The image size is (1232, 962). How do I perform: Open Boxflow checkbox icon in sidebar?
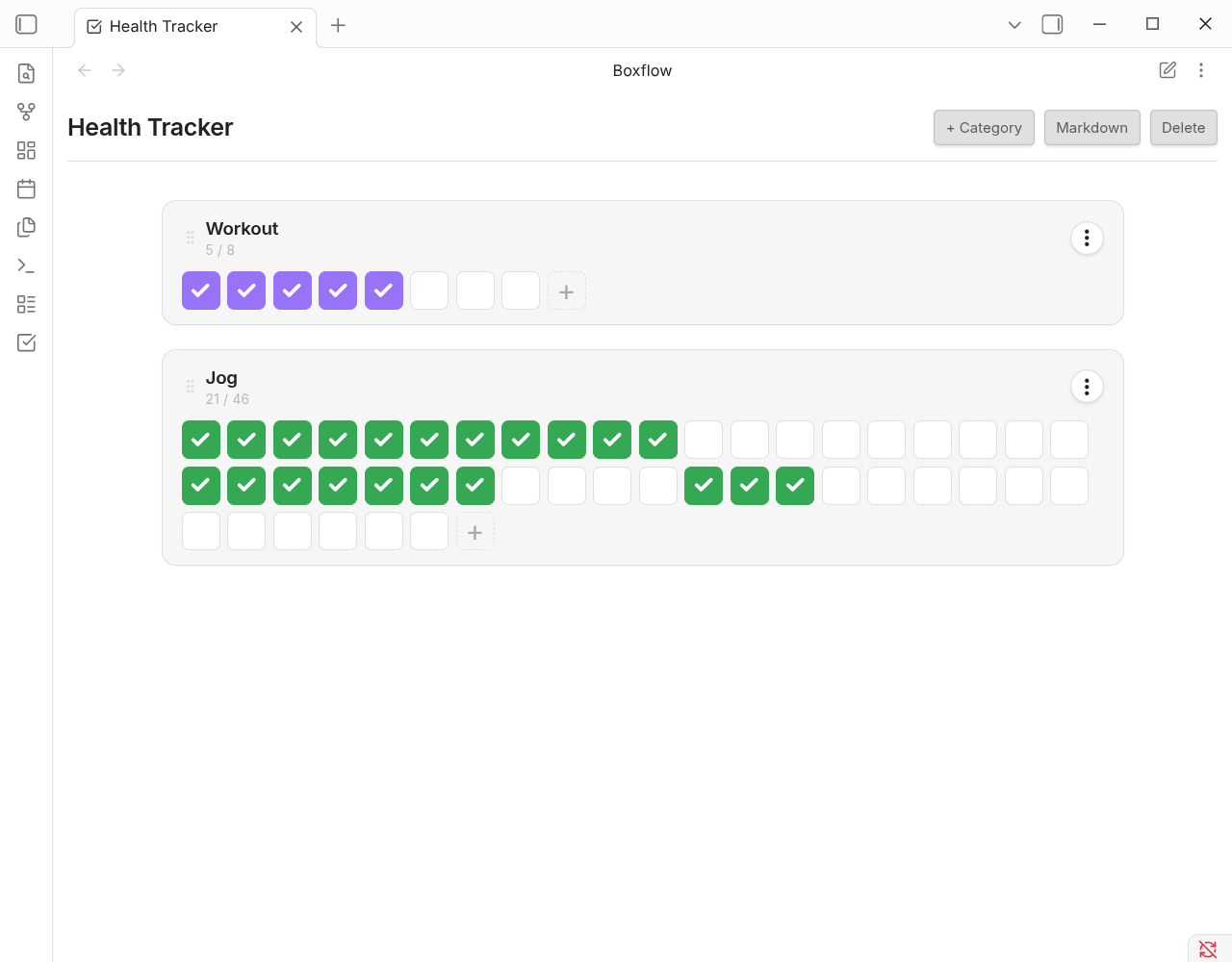pyautogui.click(x=26, y=342)
